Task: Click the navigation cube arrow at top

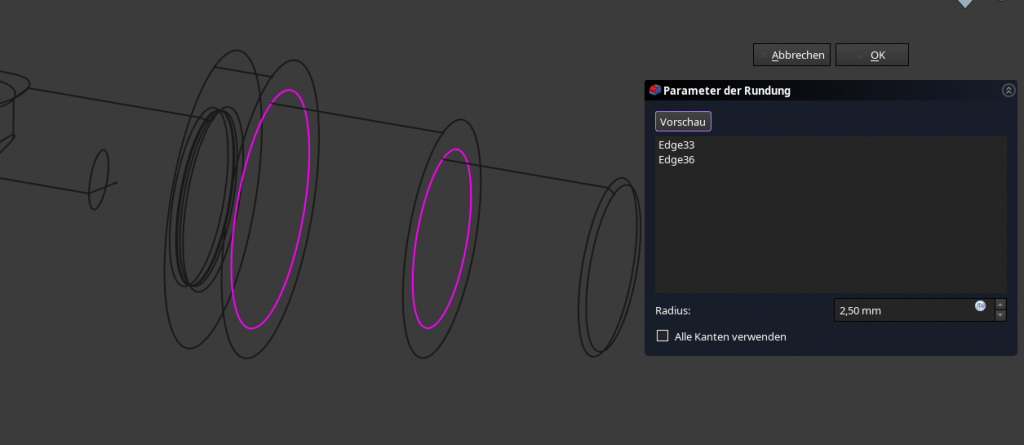Action: coord(965,4)
